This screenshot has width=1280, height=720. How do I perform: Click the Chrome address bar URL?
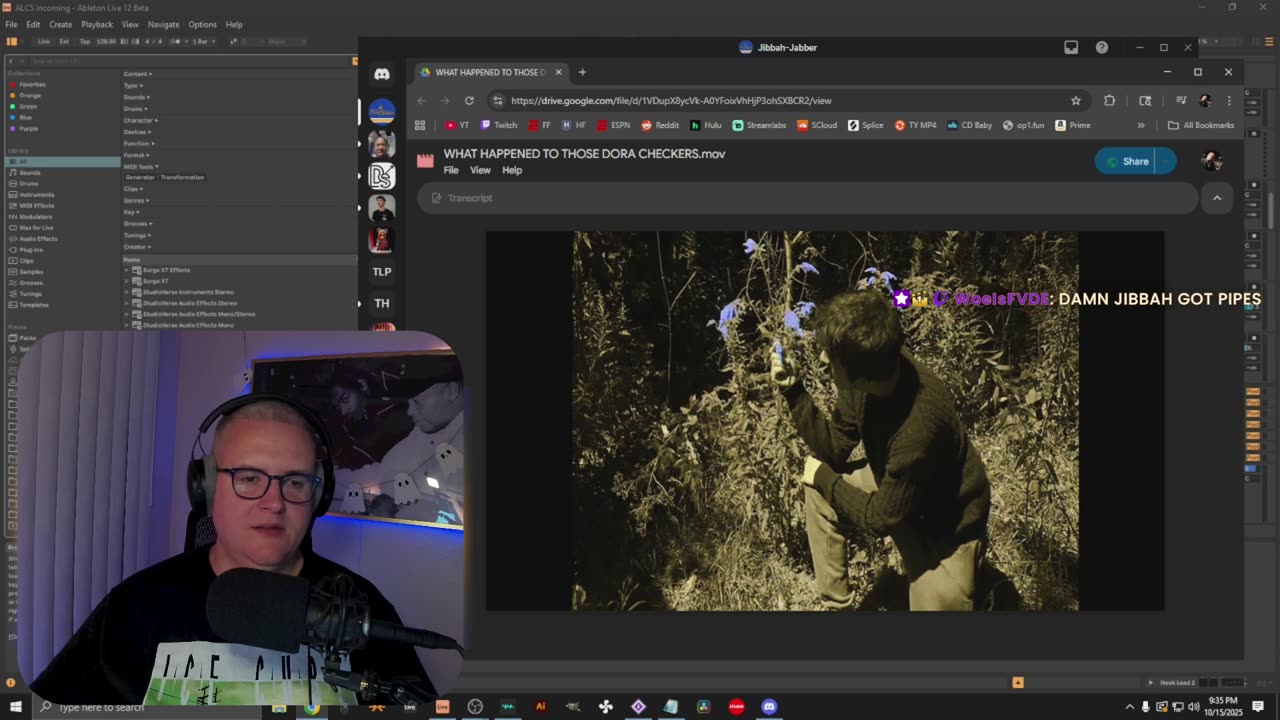pos(671,100)
